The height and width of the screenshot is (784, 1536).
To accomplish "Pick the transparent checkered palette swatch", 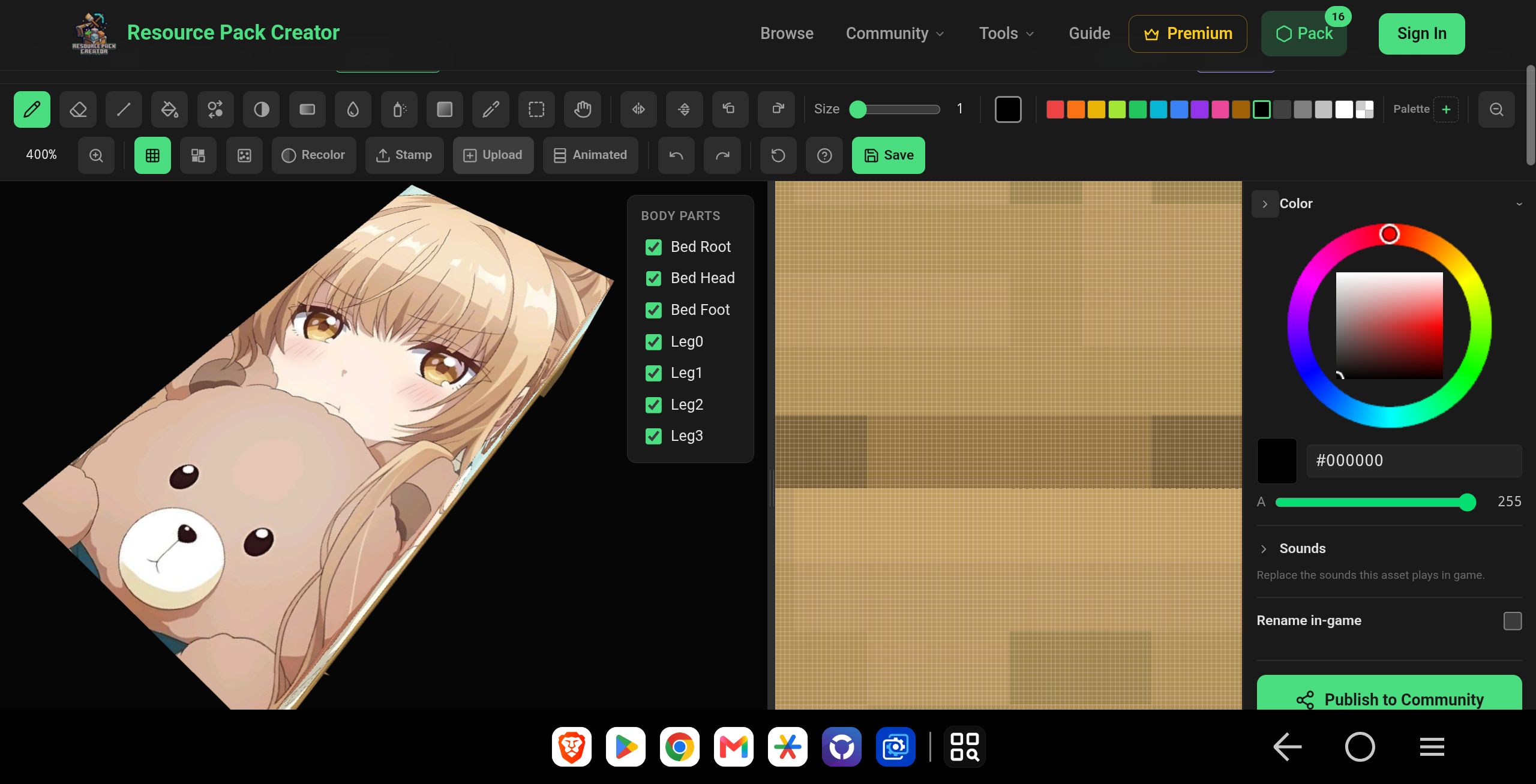I will pos(1364,109).
